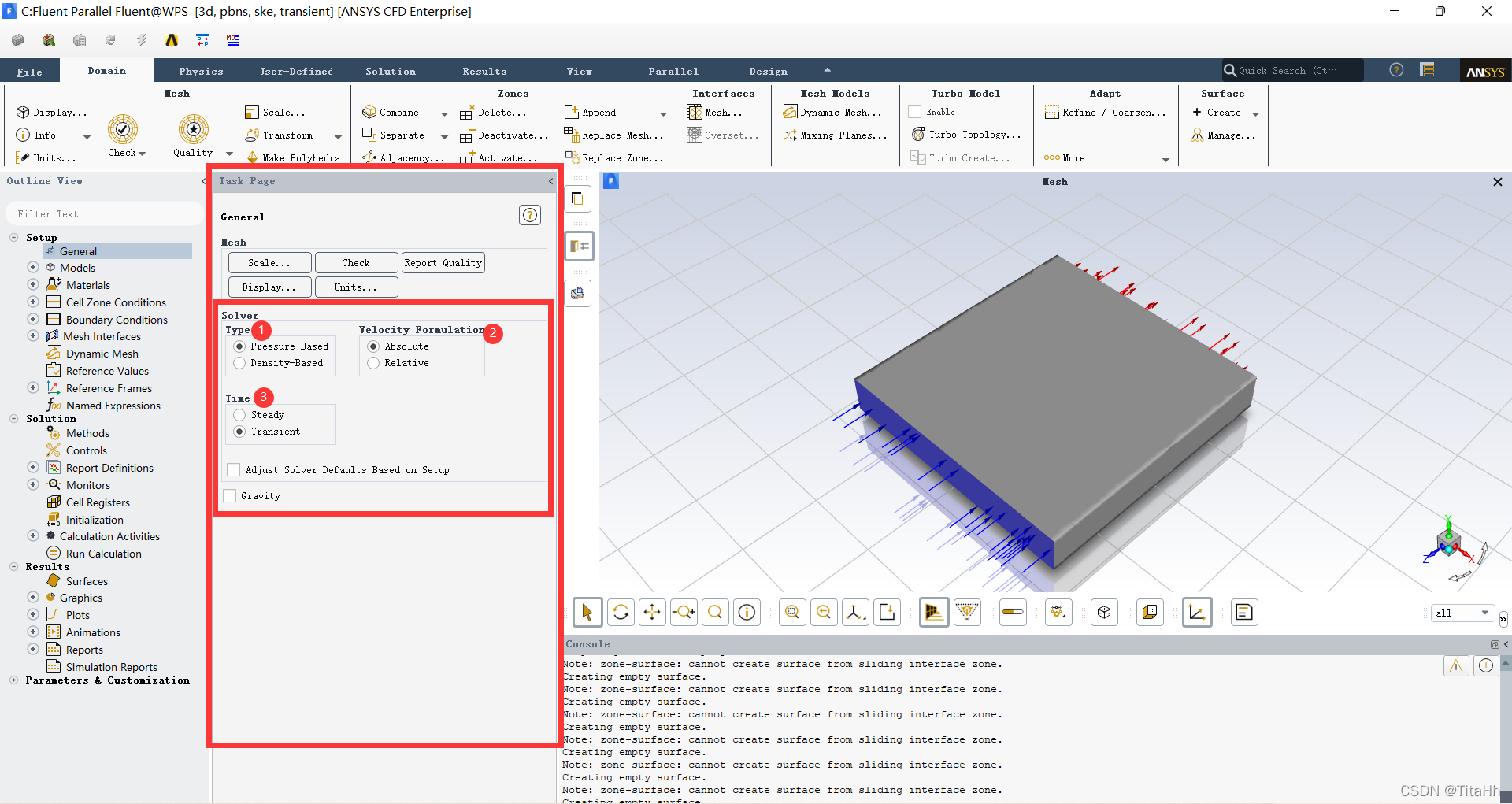Viewport: 1512px width, 804px height.
Task: Click the Check mesh icon in ribbon
Action: click(x=123, y=129)
